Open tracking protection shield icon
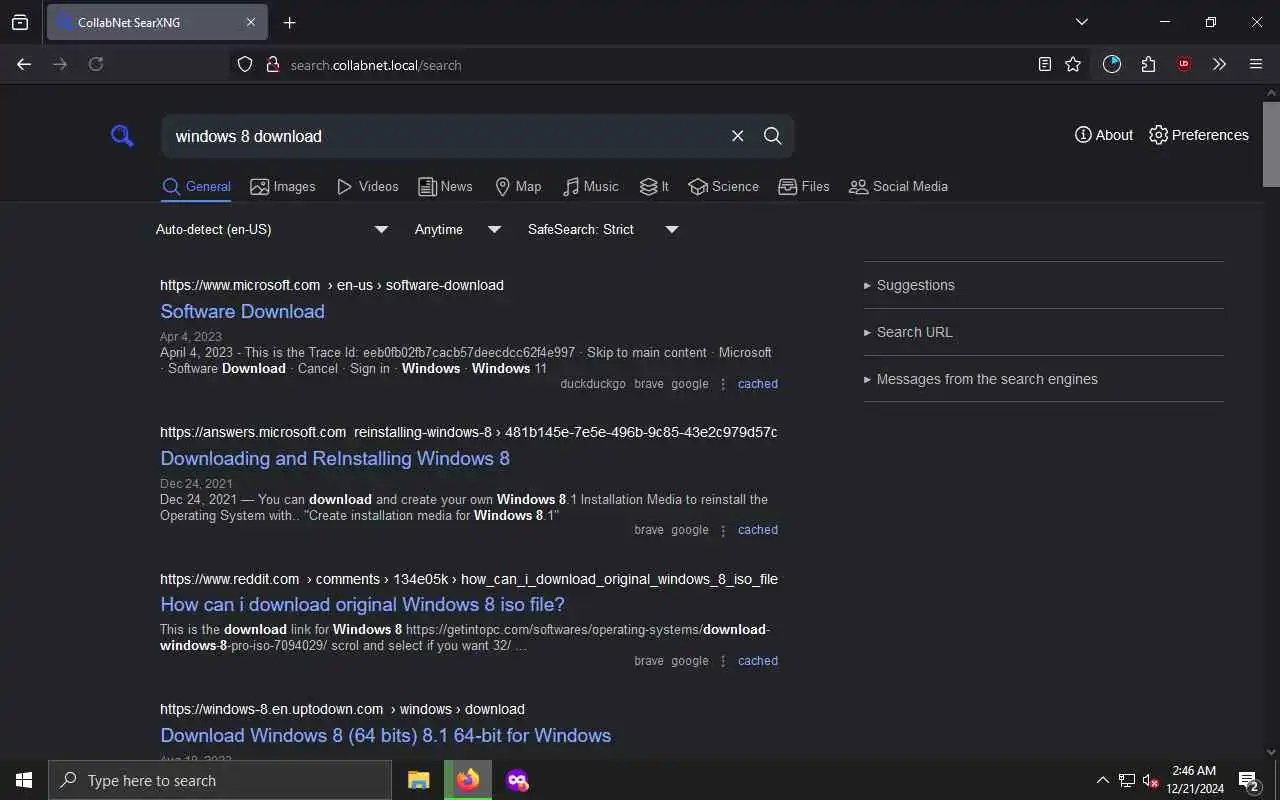The image size is (1280, 800). [245, 64]
